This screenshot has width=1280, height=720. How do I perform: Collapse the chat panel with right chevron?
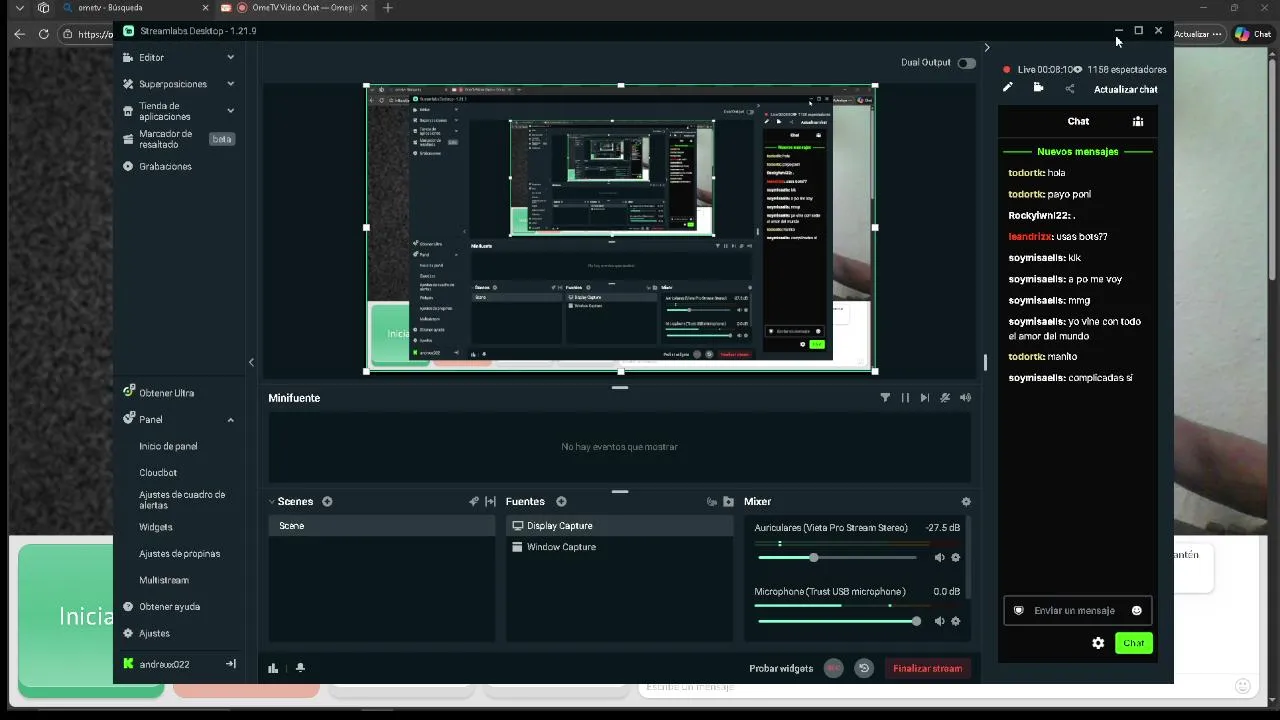point(987,48)
